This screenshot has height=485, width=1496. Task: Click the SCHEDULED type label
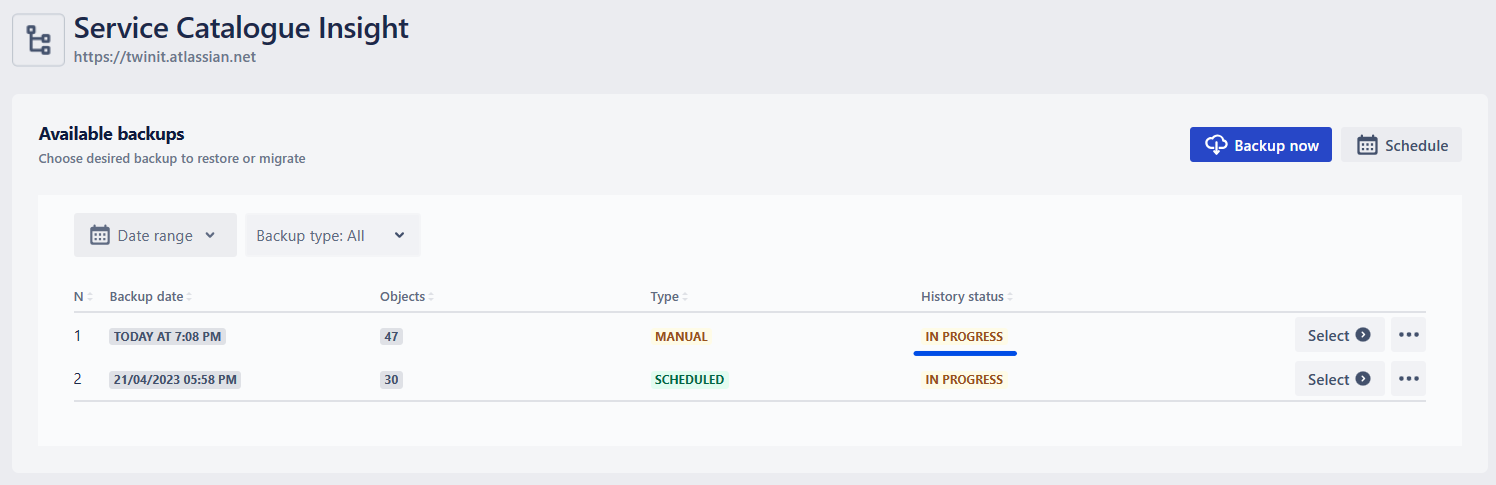pos(690,380)
